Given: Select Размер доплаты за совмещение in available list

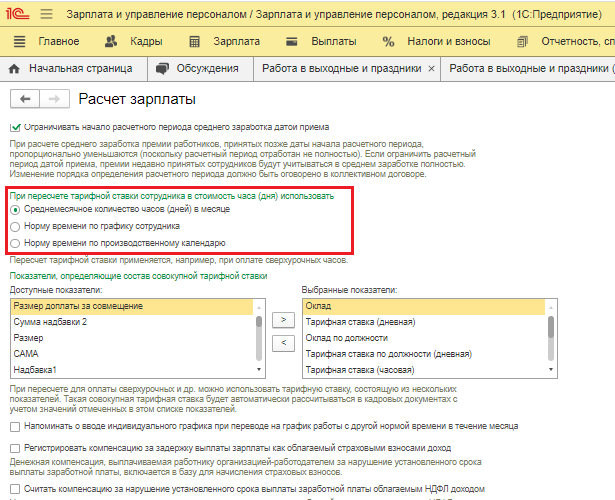Looking at the screenshot, I should tap(133, 306).
